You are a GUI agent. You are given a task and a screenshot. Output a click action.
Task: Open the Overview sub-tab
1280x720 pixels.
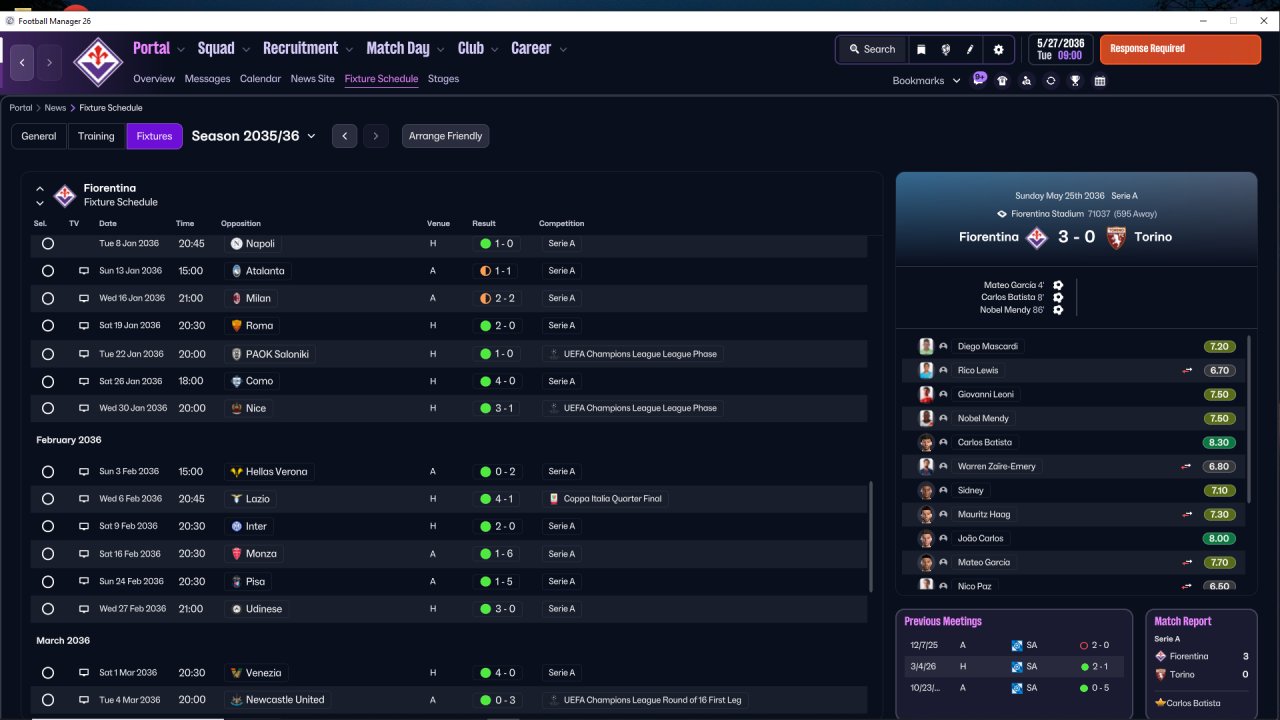(154, 79)
